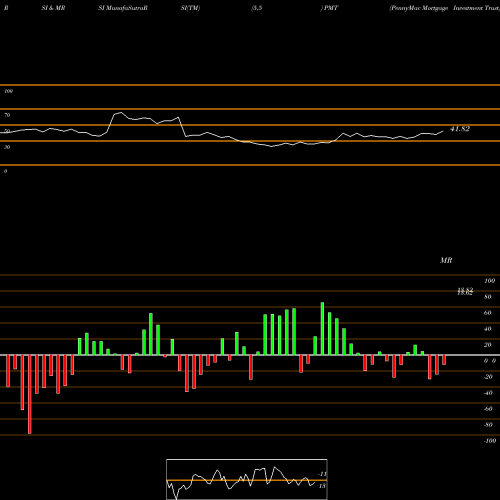This screenshot has height=500, width=500.
Task: Click the MR axis label 20
Action: [x=488, y=345]
